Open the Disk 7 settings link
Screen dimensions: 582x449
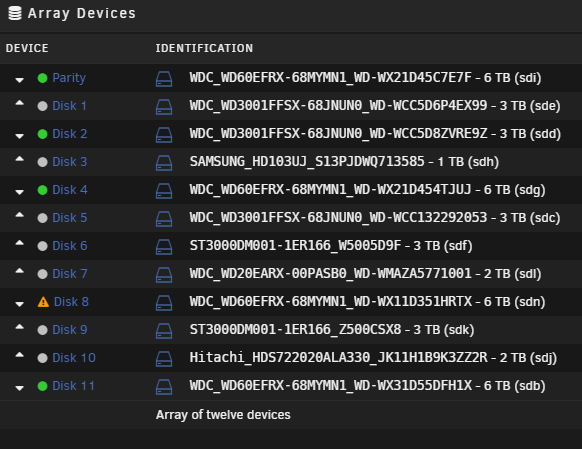click(70, 274)
